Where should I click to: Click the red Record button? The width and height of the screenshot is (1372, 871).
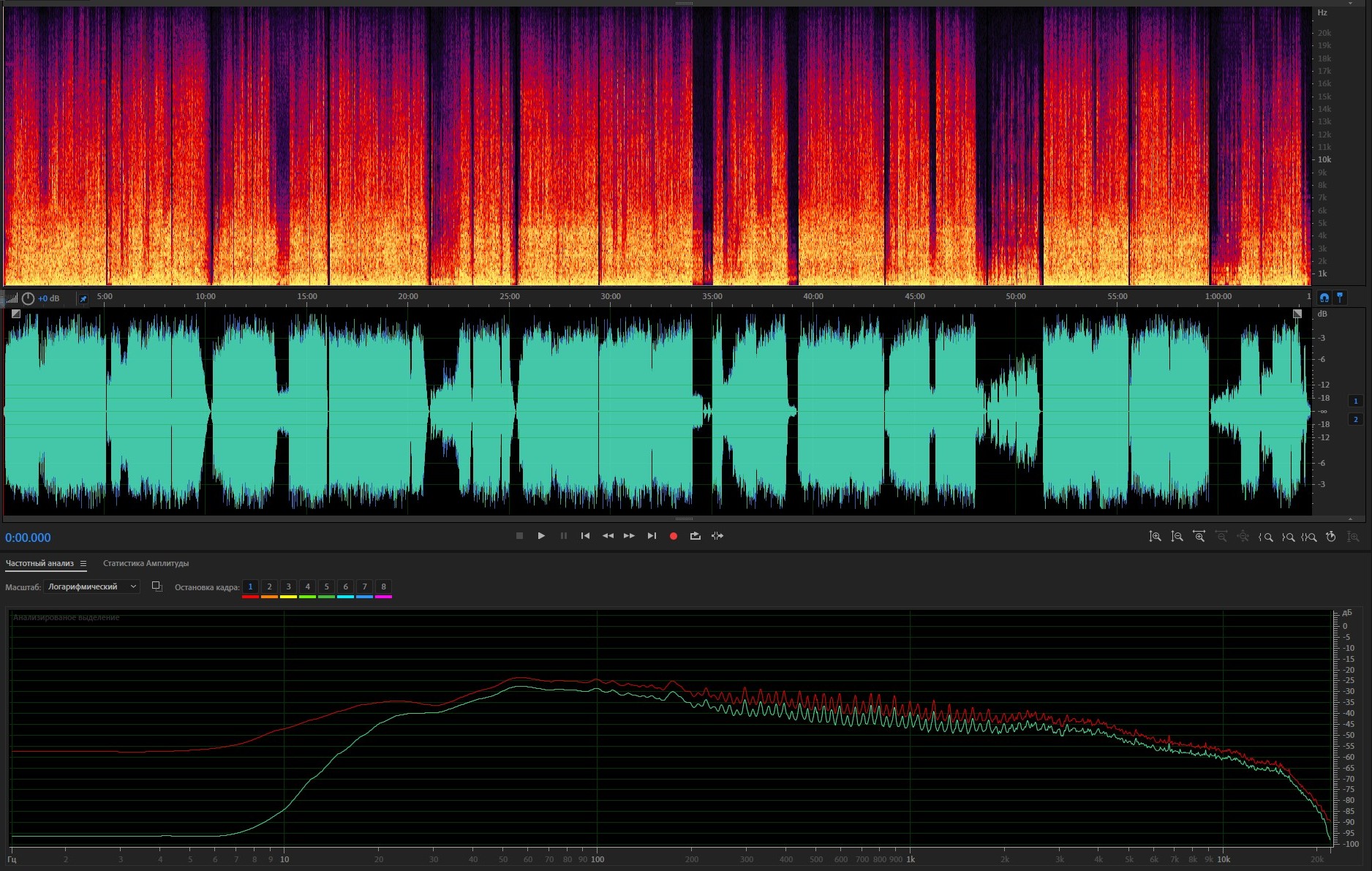(x=673, y=536)
